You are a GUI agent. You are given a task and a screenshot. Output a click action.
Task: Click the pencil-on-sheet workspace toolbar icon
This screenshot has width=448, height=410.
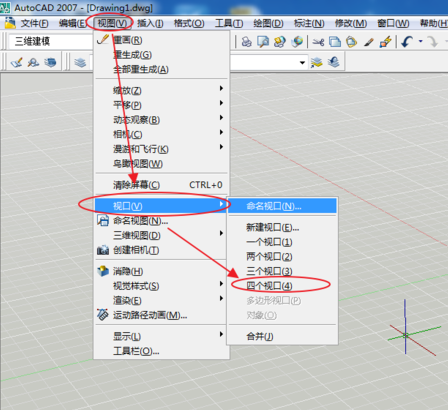click(17, 62)
